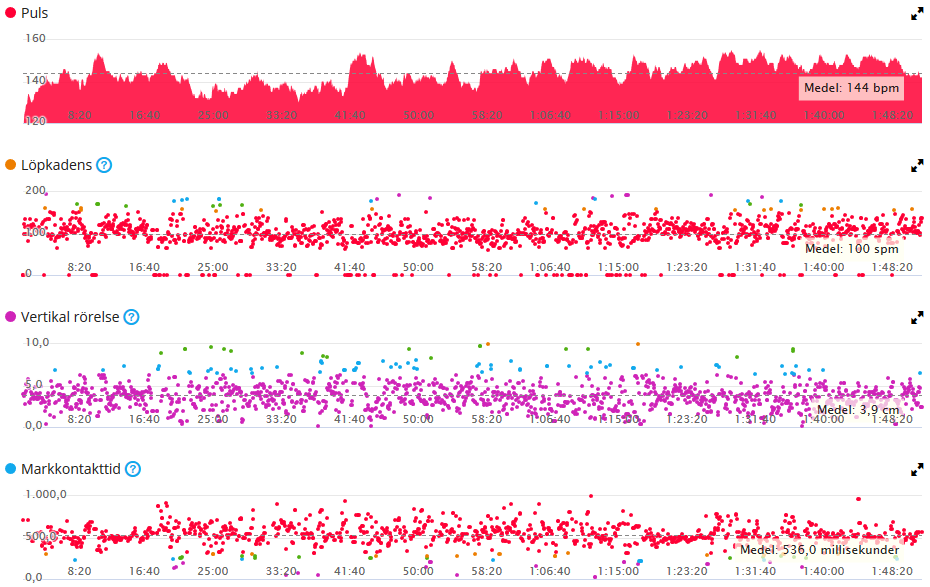Click the Medel: 144 bpm label
Image resolution: width=930 pixels, height=587 pixels.
851,88
